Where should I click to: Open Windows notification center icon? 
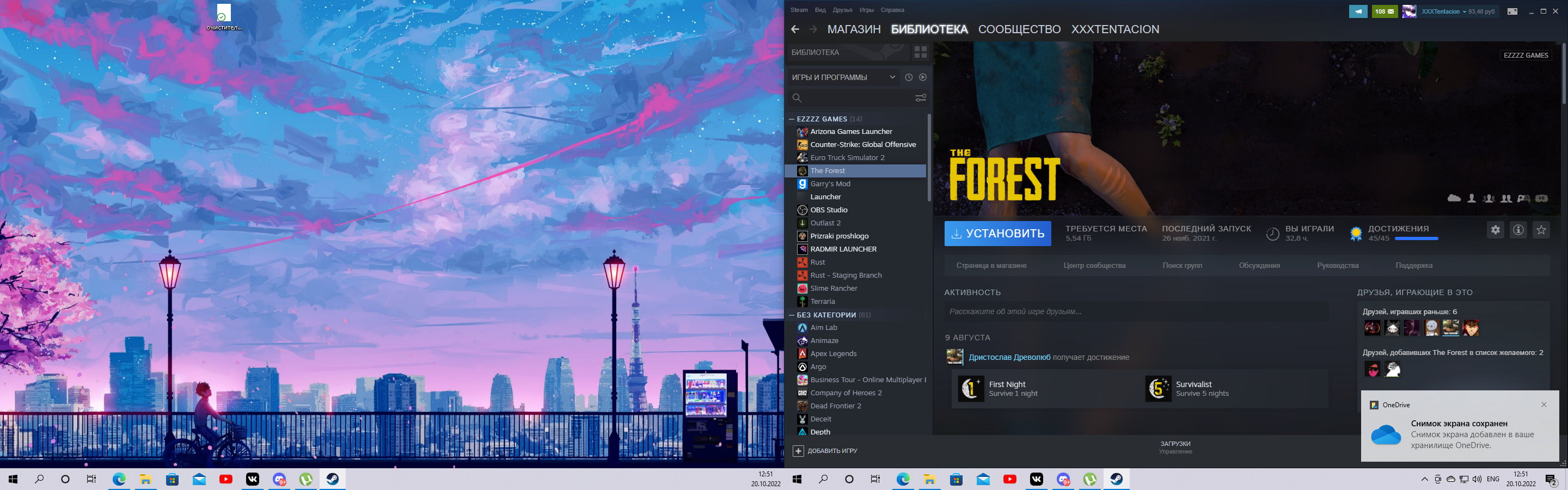point(1551,480)
